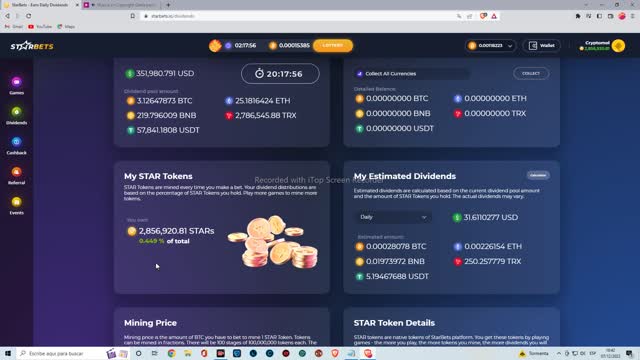Click the orange Lottery button

[333, 45]
